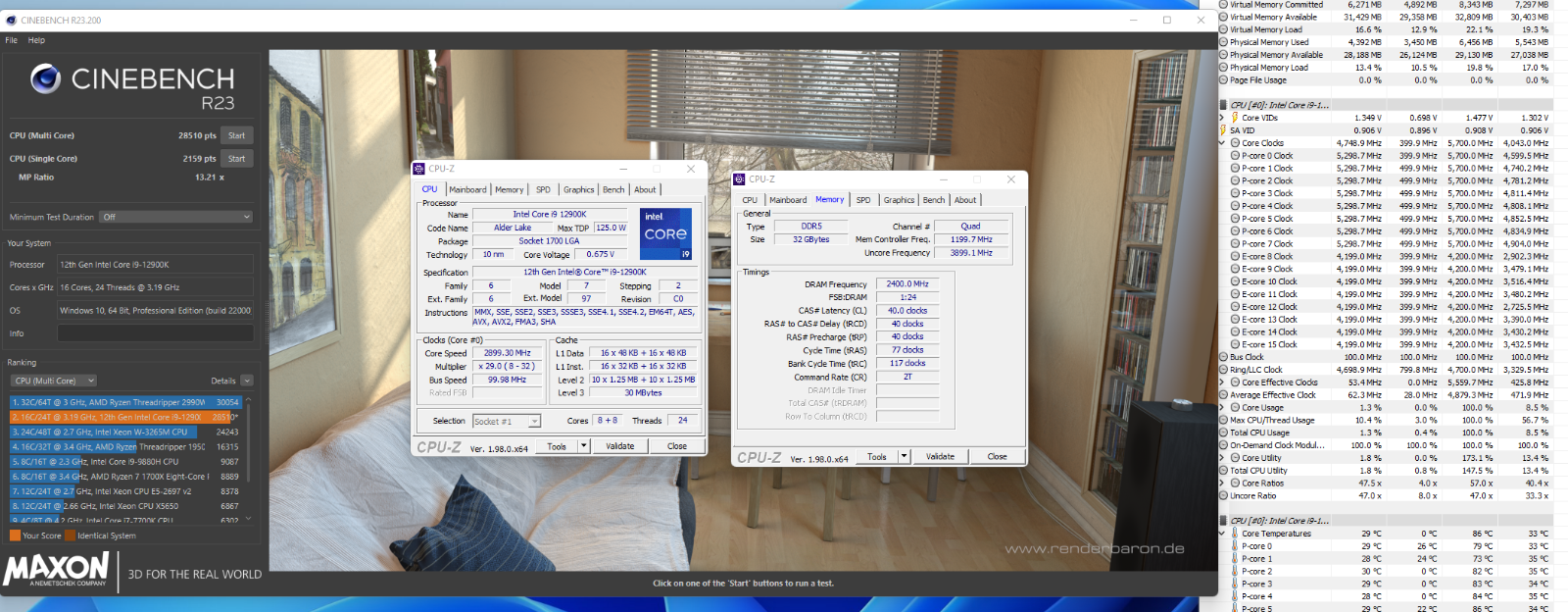Click the Core Temperatures thermometer icon

(x=1235, y=534)
